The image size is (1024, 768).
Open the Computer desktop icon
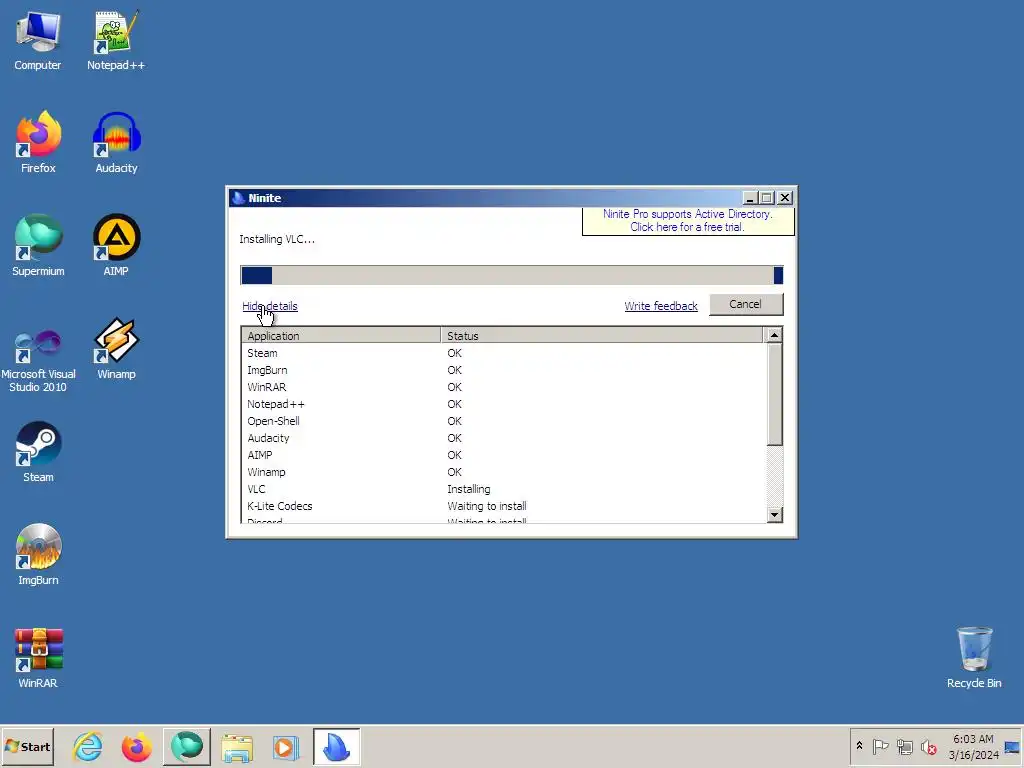[x=38, y=42]
